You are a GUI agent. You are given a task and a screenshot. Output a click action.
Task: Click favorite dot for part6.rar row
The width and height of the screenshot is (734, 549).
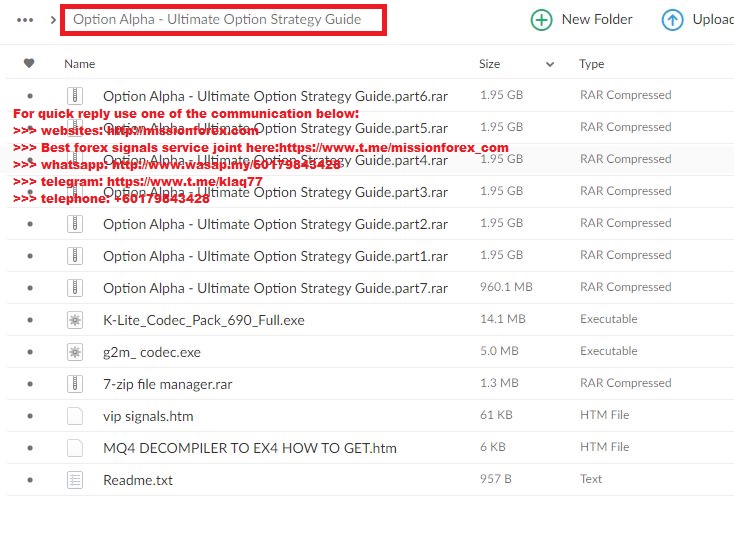(30, 96)
